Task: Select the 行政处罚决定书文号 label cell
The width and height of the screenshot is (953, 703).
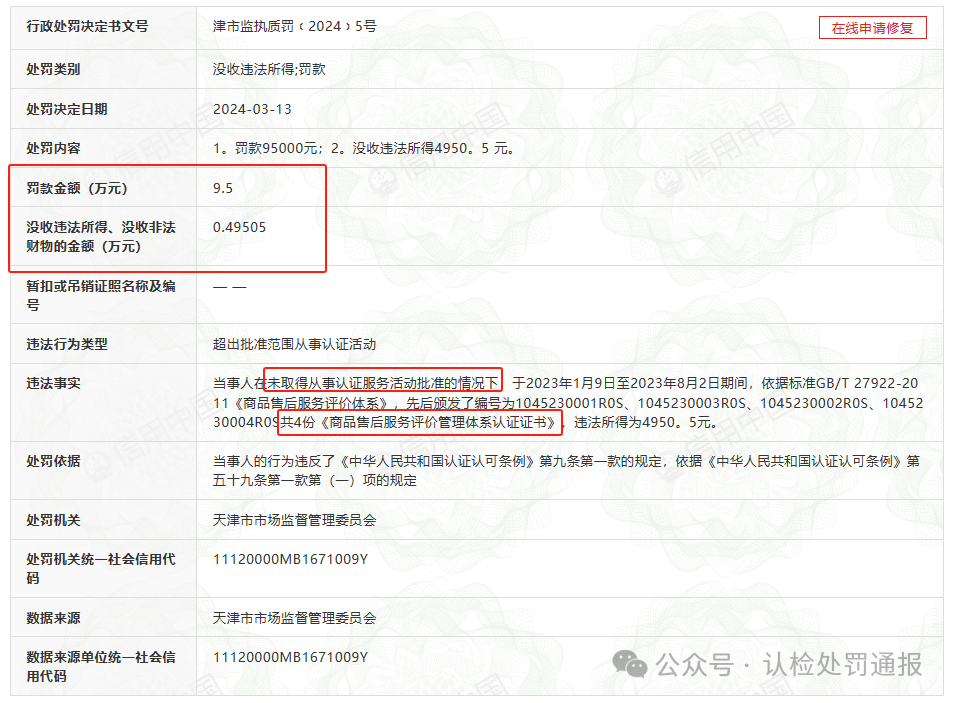Action: pyautogui.click(x=87, y=26)
